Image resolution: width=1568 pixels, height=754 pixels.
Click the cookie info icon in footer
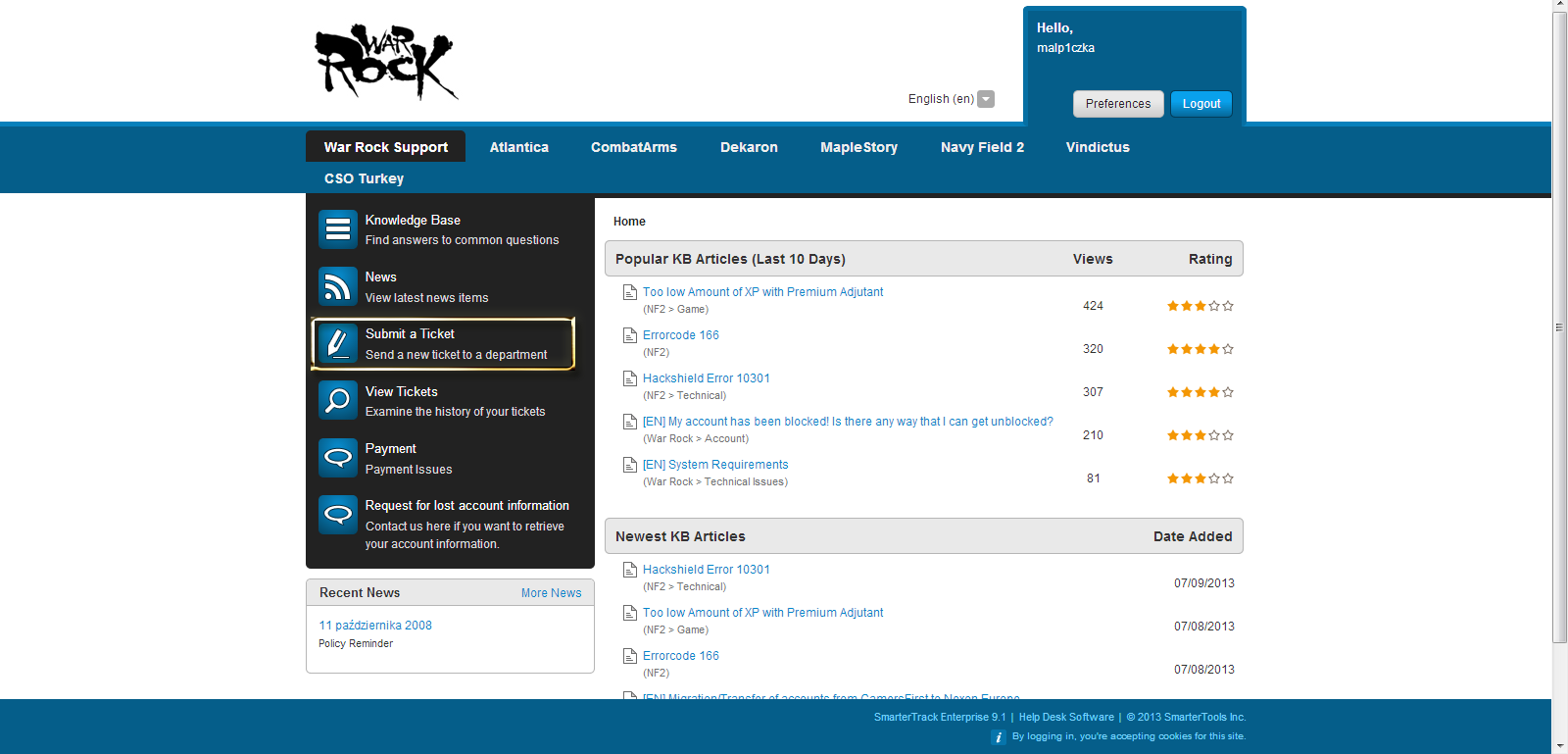[999, 737]
